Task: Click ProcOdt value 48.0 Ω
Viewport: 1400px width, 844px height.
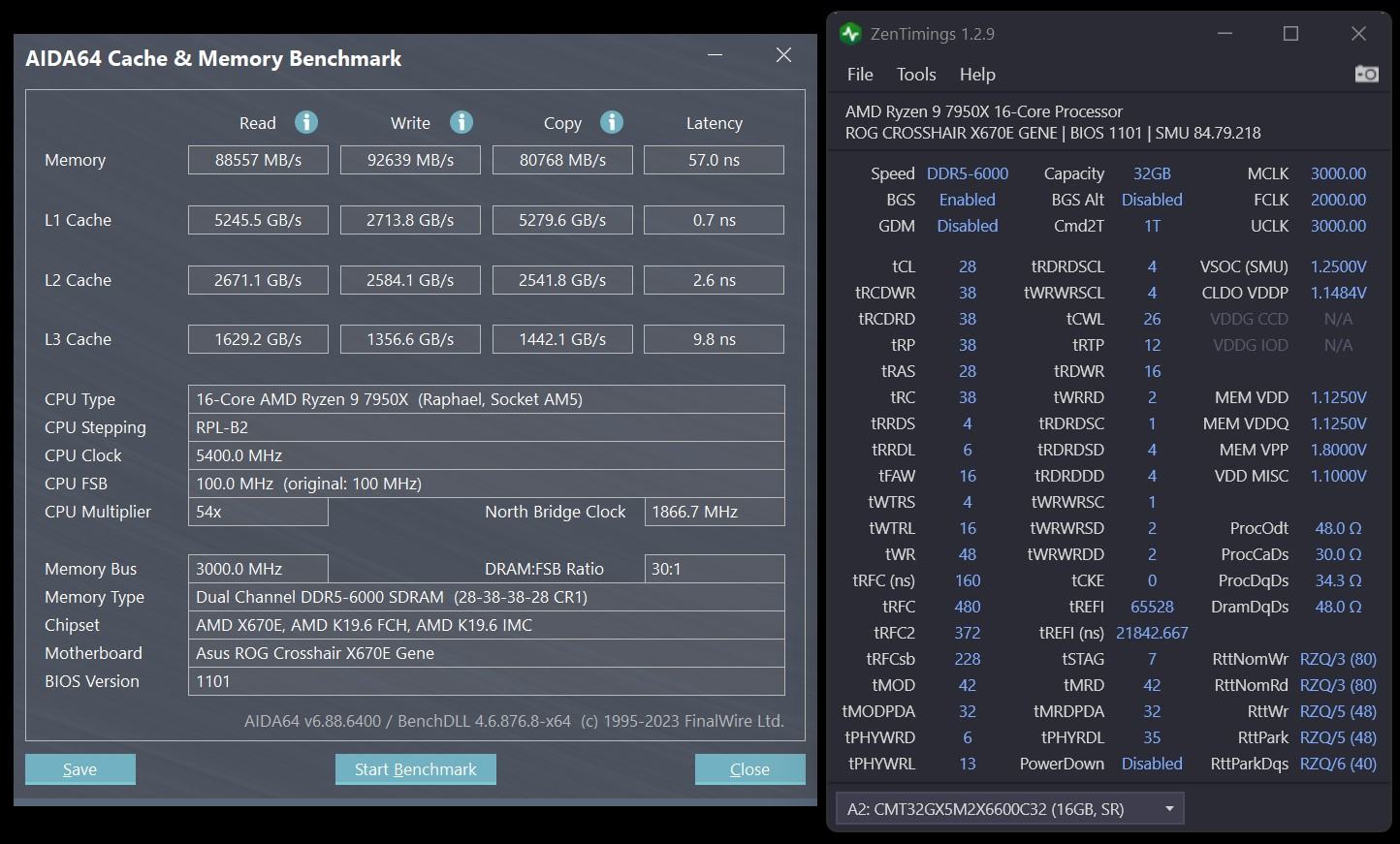Action: pos(1338,528)
